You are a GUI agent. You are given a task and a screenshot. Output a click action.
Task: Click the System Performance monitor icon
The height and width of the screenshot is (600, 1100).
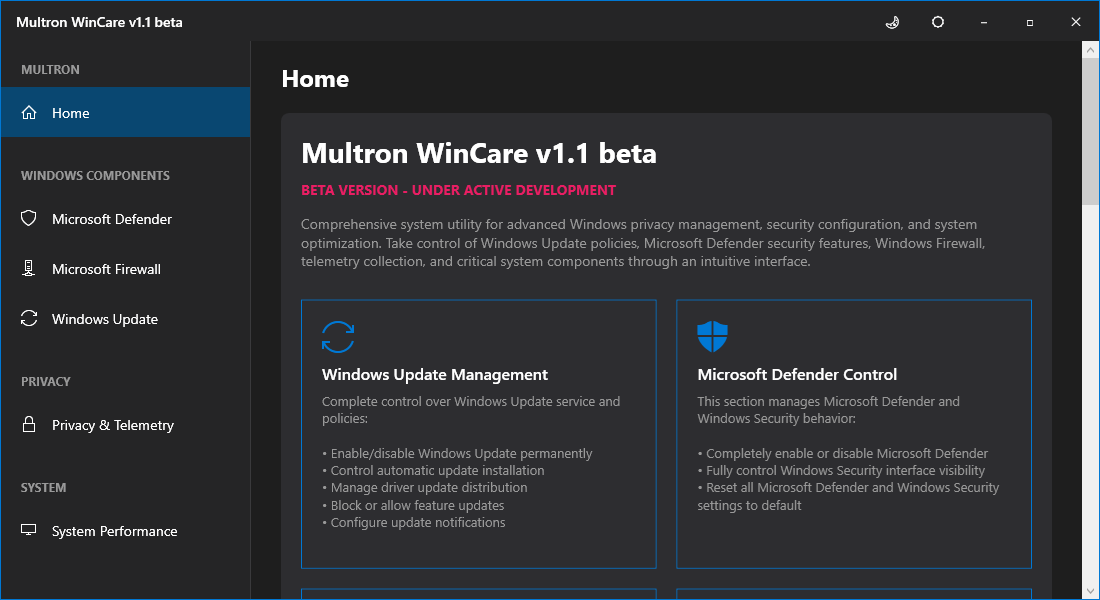pos(29,530)
